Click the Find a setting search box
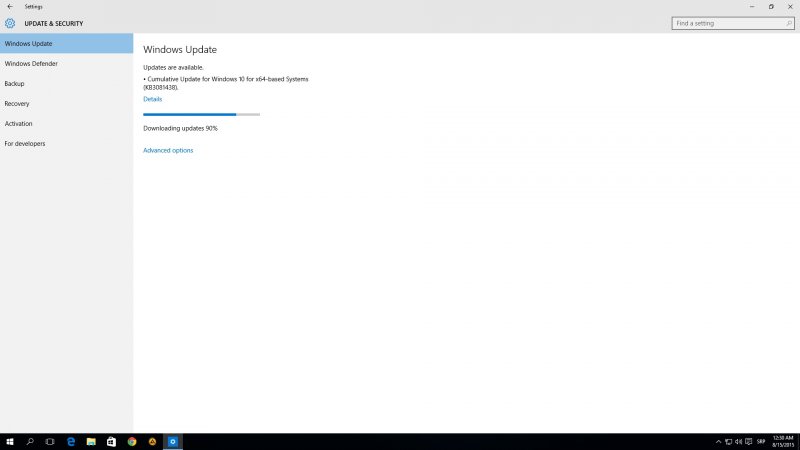The height and width of the screenshot is (450, 800). coord(733,23)
